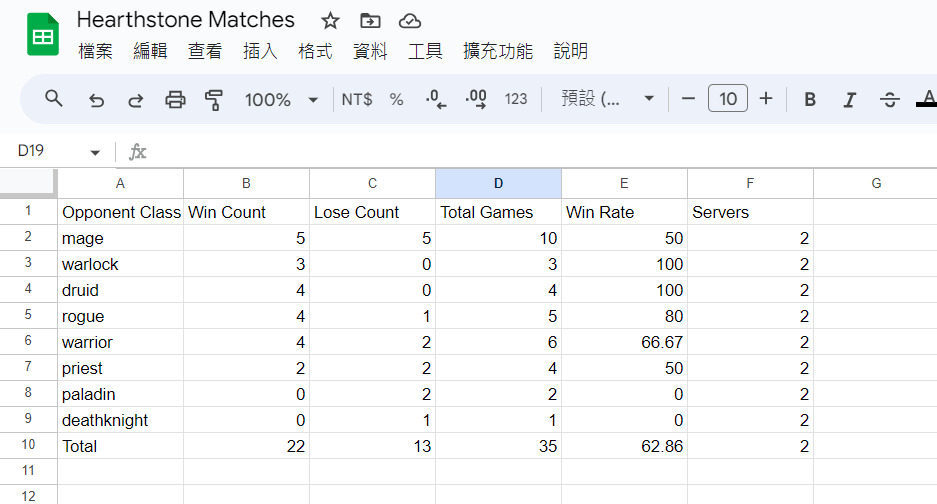Select the 'Servers' header cell
Screen dimensions: 937x504
click(x=751, y=212)
